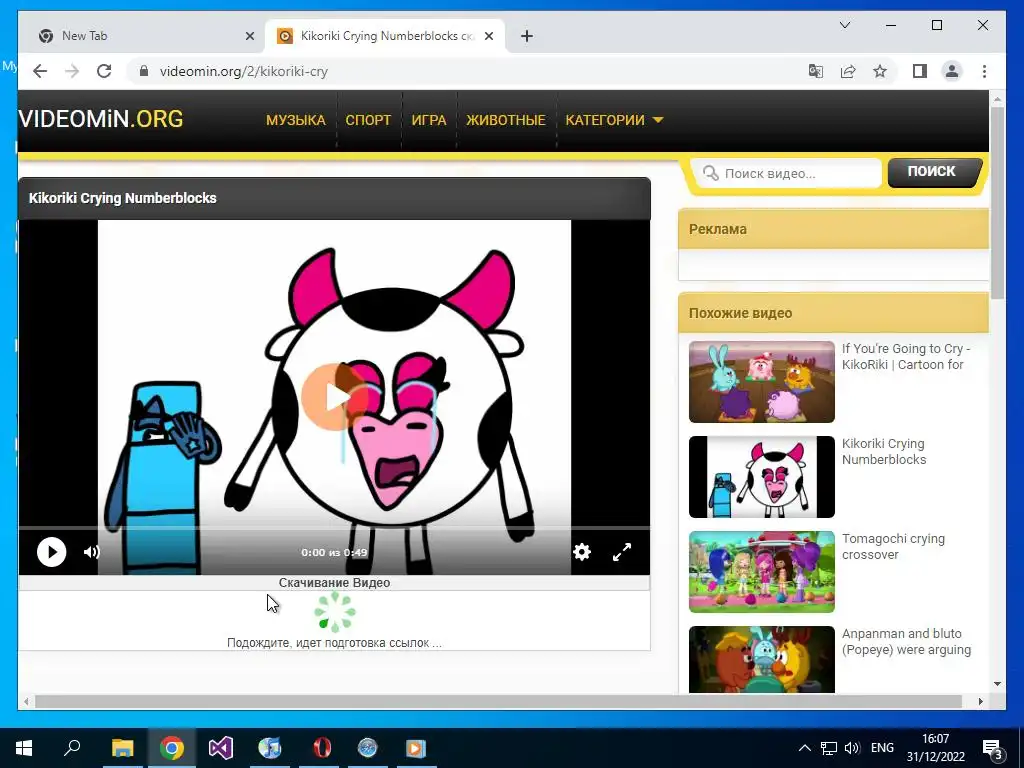Open Kikoriki Crying Numberblocks sidebar title link

point(884,451)
